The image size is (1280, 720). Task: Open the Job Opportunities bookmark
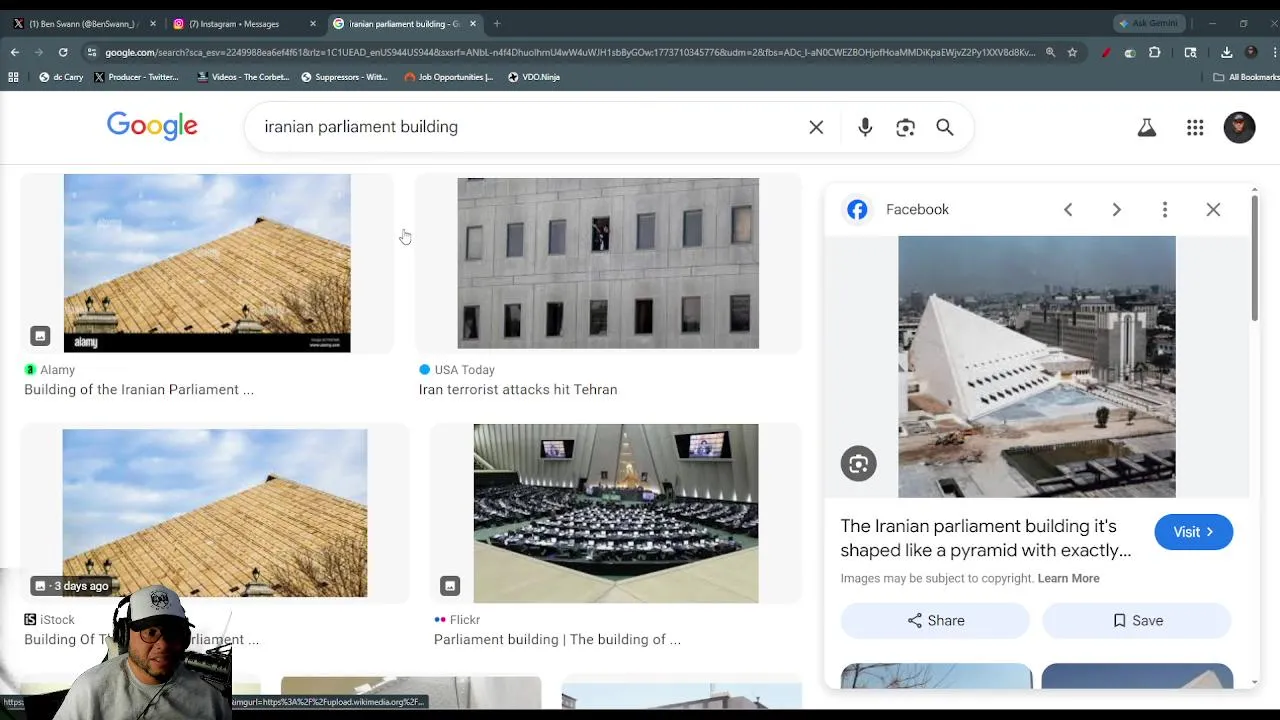(449, 77)
